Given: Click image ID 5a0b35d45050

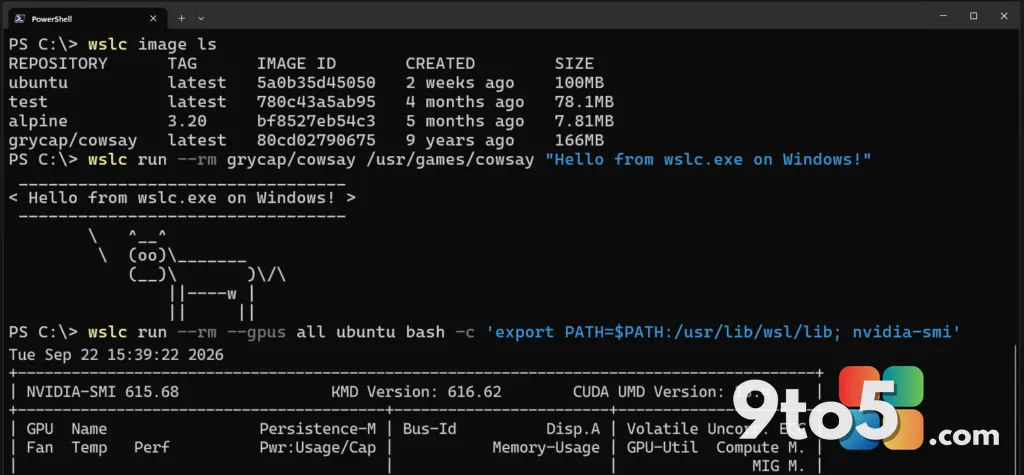Looking at the screenshot, I should 316,83.
